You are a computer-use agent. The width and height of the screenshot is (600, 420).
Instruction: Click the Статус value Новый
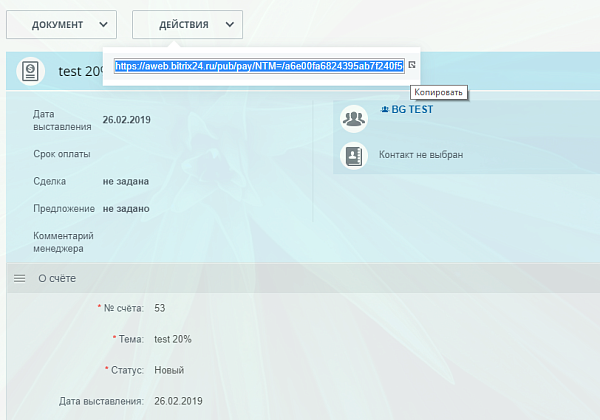(x=169, y=370)
